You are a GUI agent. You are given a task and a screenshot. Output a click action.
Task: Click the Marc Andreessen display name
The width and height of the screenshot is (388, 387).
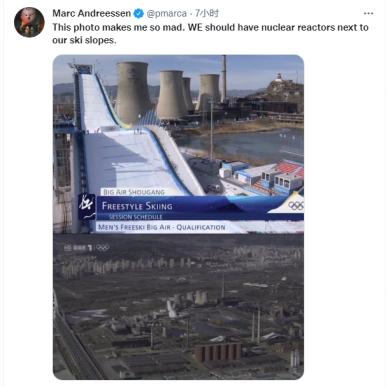click(x=92, y=13)
